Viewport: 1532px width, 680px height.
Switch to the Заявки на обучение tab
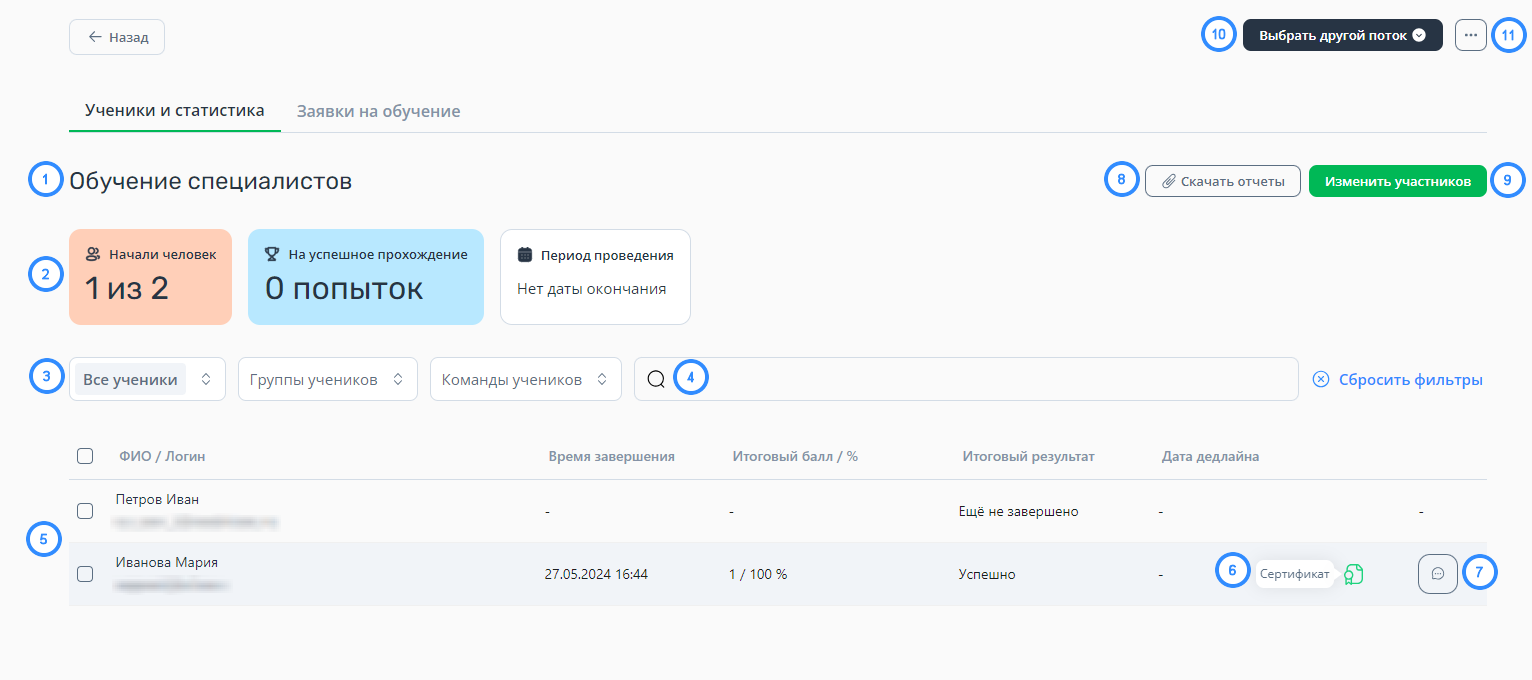tap(378, 111)
